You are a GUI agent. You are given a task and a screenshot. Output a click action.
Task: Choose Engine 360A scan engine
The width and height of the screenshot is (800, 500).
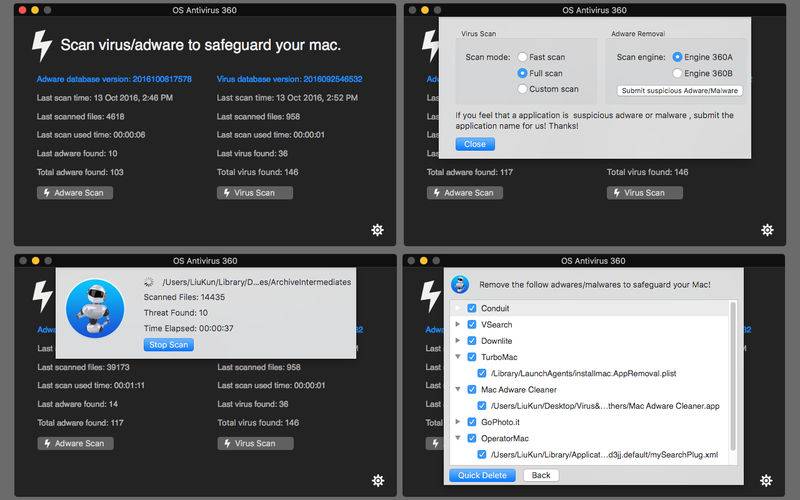pos(678,57)
